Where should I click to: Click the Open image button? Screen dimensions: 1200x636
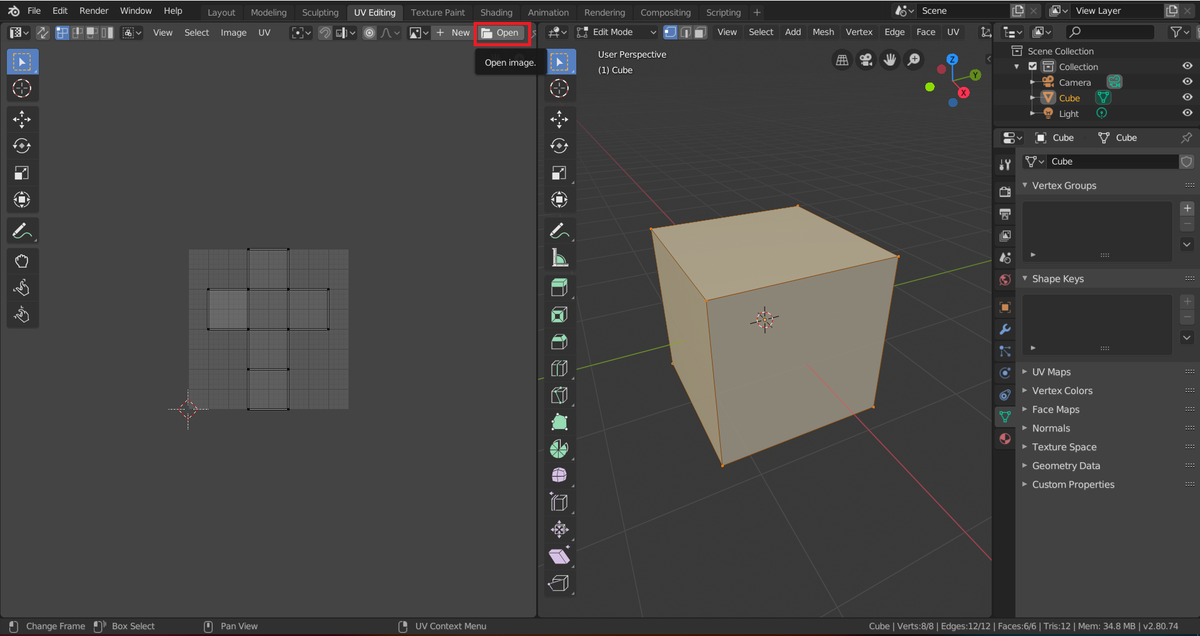click(x=500, y=32)
